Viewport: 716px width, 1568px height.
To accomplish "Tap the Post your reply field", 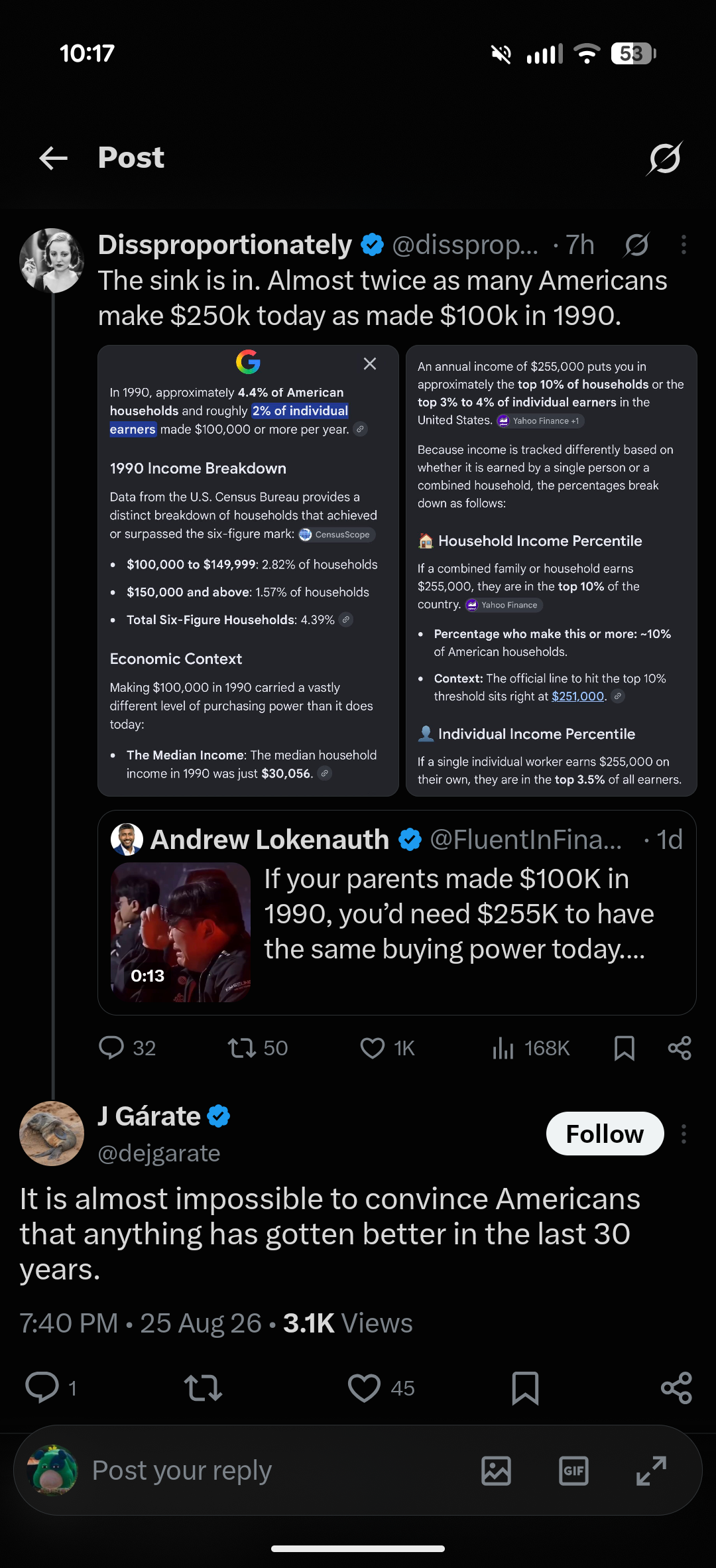I will [x=278, y=1470].
